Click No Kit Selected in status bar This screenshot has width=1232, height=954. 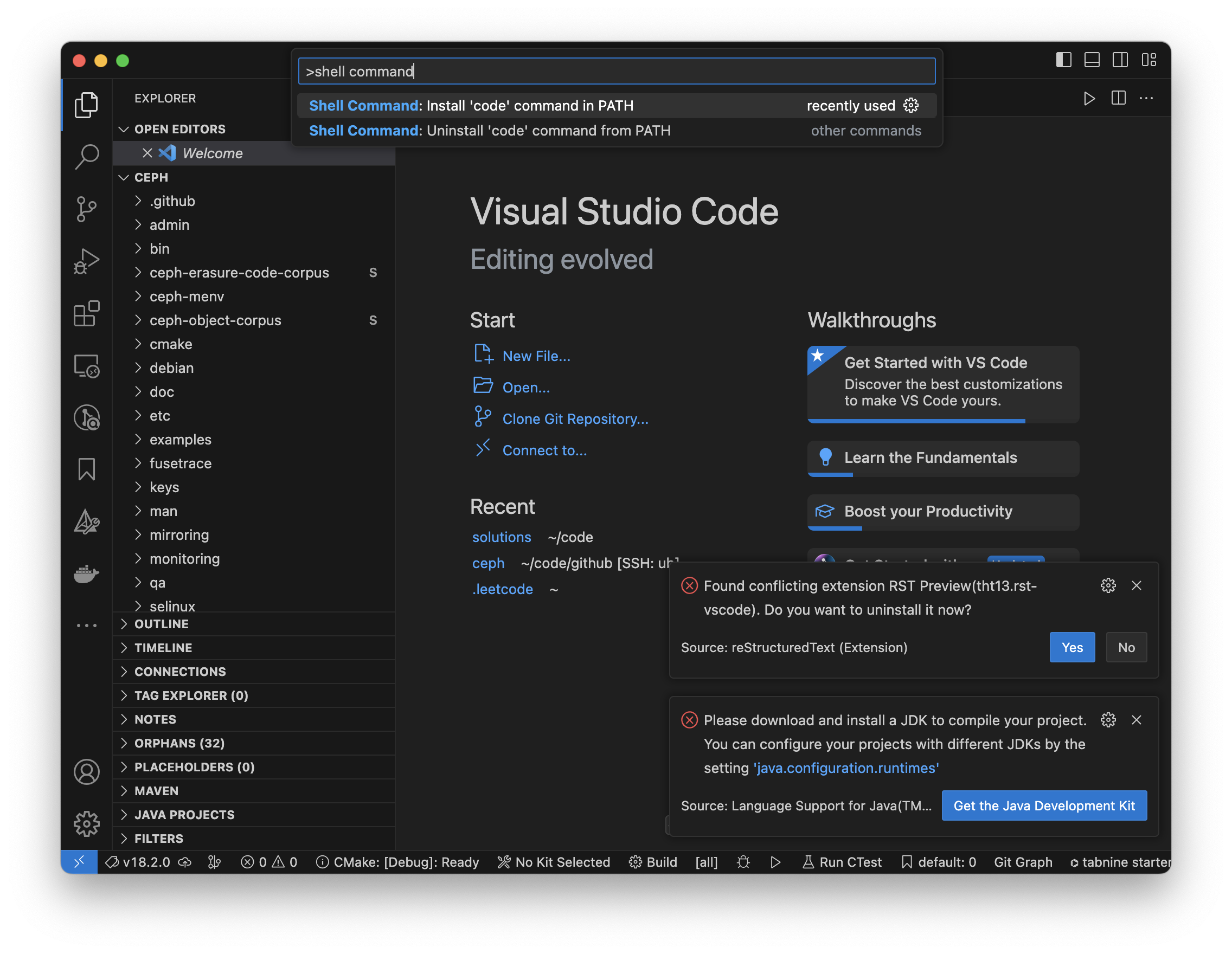(554, 861)
